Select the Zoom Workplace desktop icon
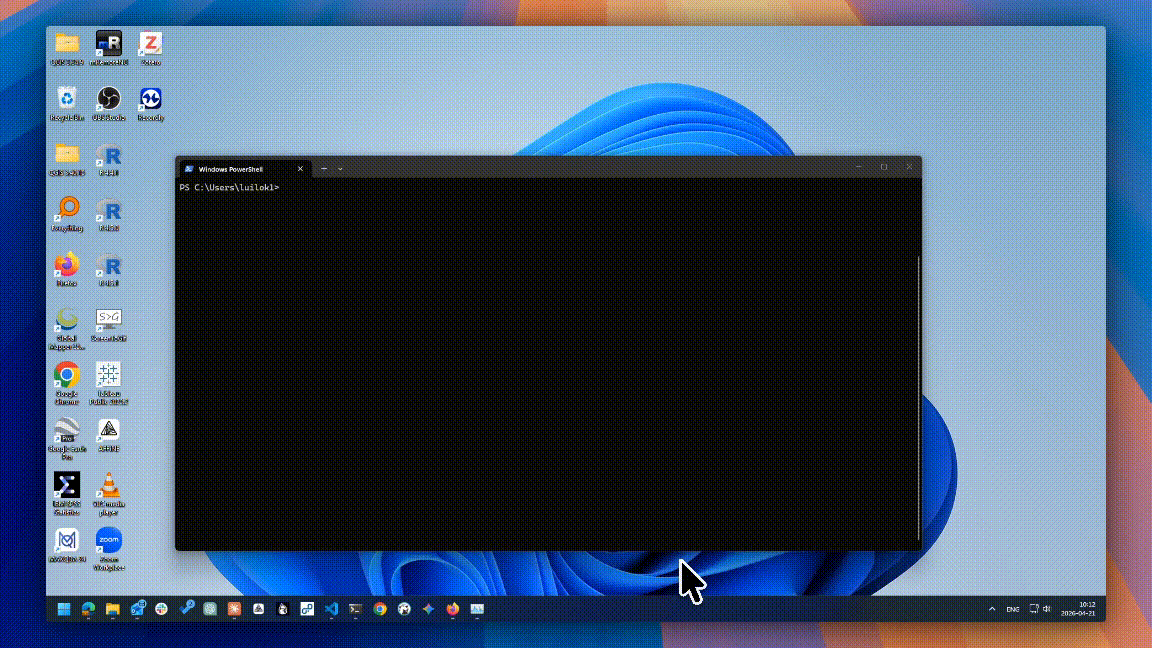 (108, 542)
